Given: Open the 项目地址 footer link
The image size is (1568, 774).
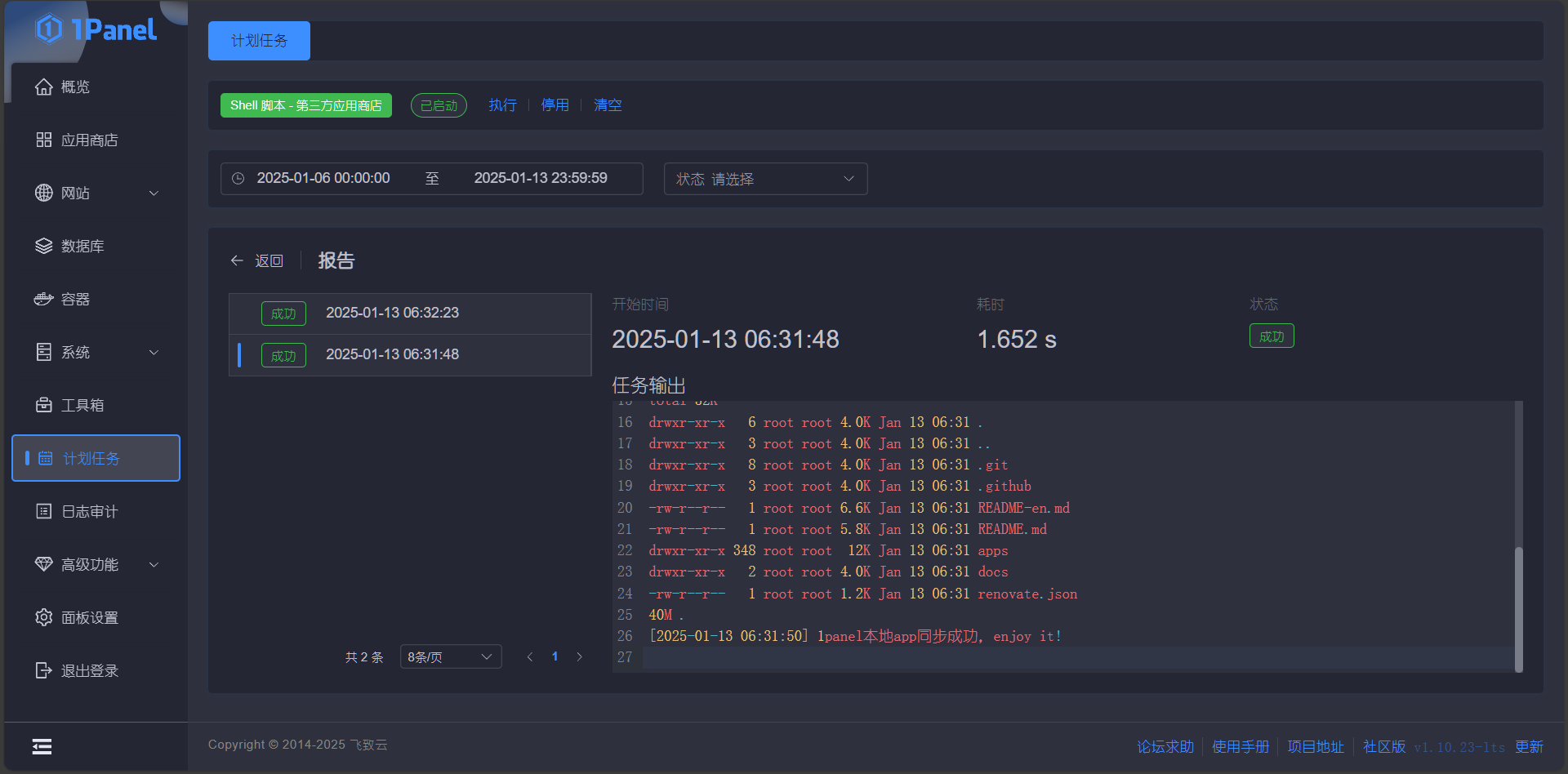Looking at the screenshot, I should point(1316,747).
